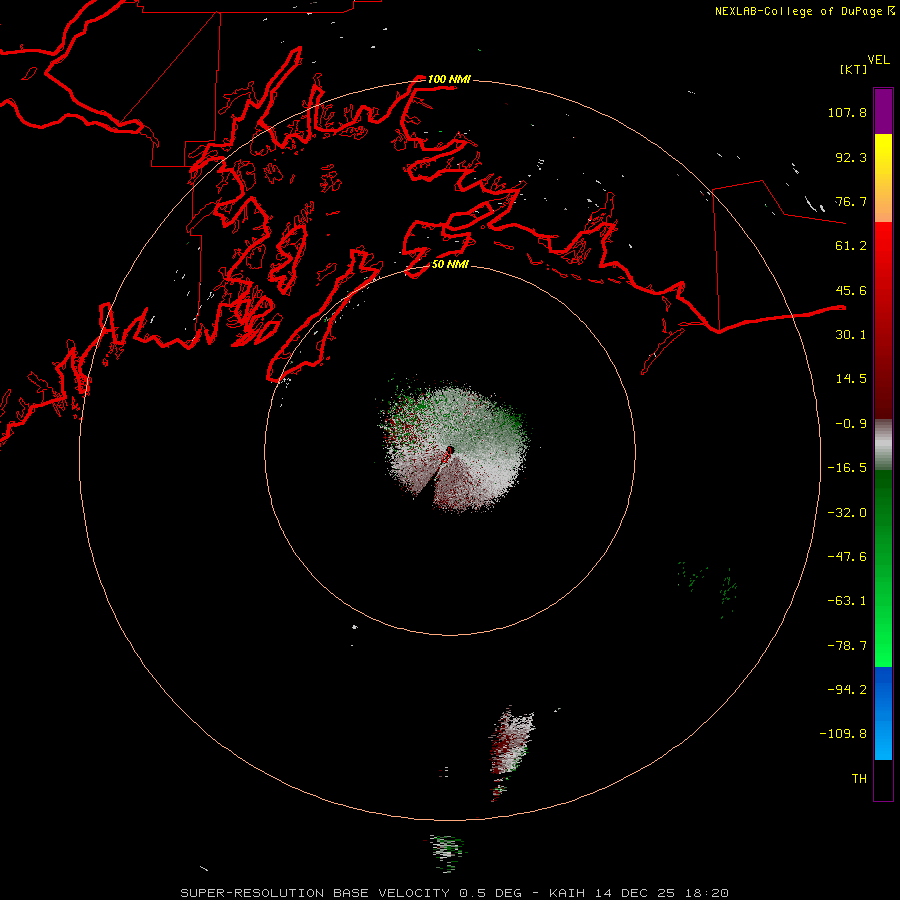
Task: Click the -109.8 velocity scale value
Action: pos(843,734)
